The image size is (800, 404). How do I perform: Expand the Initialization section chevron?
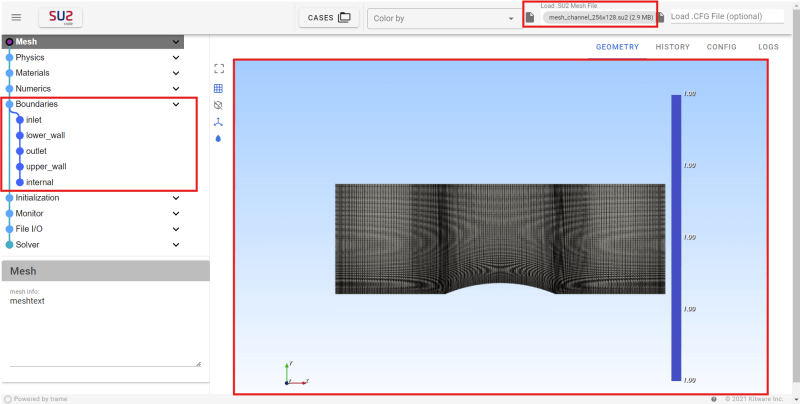coord(176,197)
